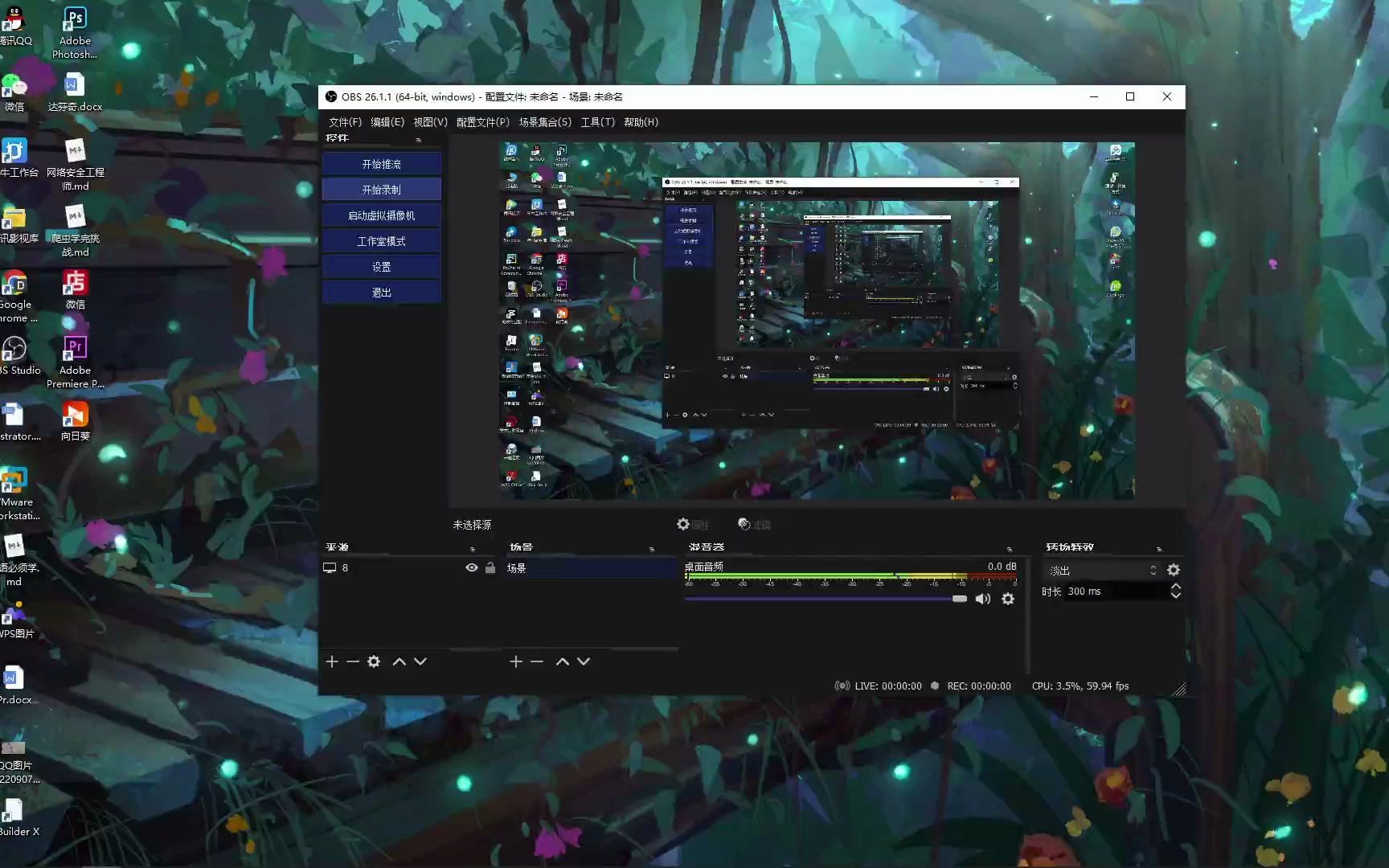This screenshot has width=1389, height=868.
Task: Click the 开始推流 start streaming button
Action: point(381,164)
